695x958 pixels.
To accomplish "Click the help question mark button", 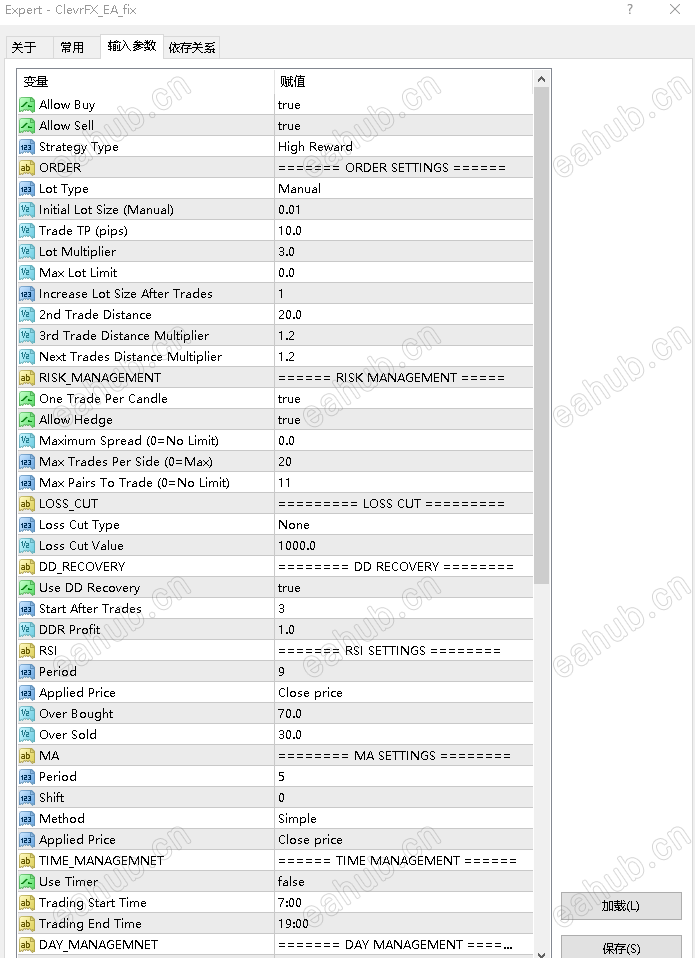I will coord(630,9).
